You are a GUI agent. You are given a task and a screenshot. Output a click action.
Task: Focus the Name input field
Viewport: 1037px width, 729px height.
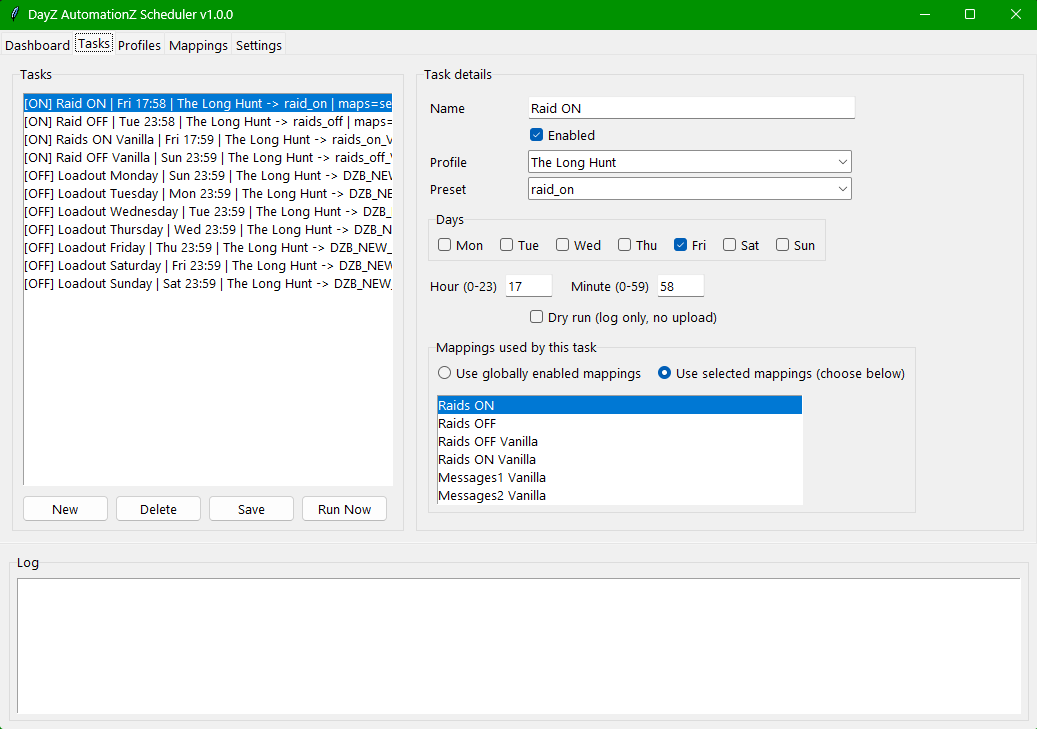tap(692, 108)
